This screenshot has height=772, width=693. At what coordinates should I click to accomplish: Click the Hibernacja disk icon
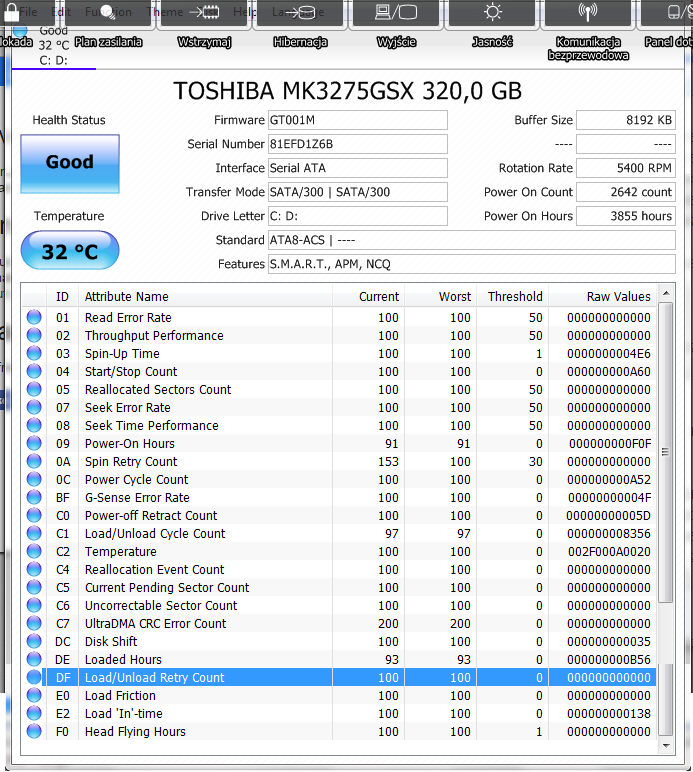click(x=300, y=12)
